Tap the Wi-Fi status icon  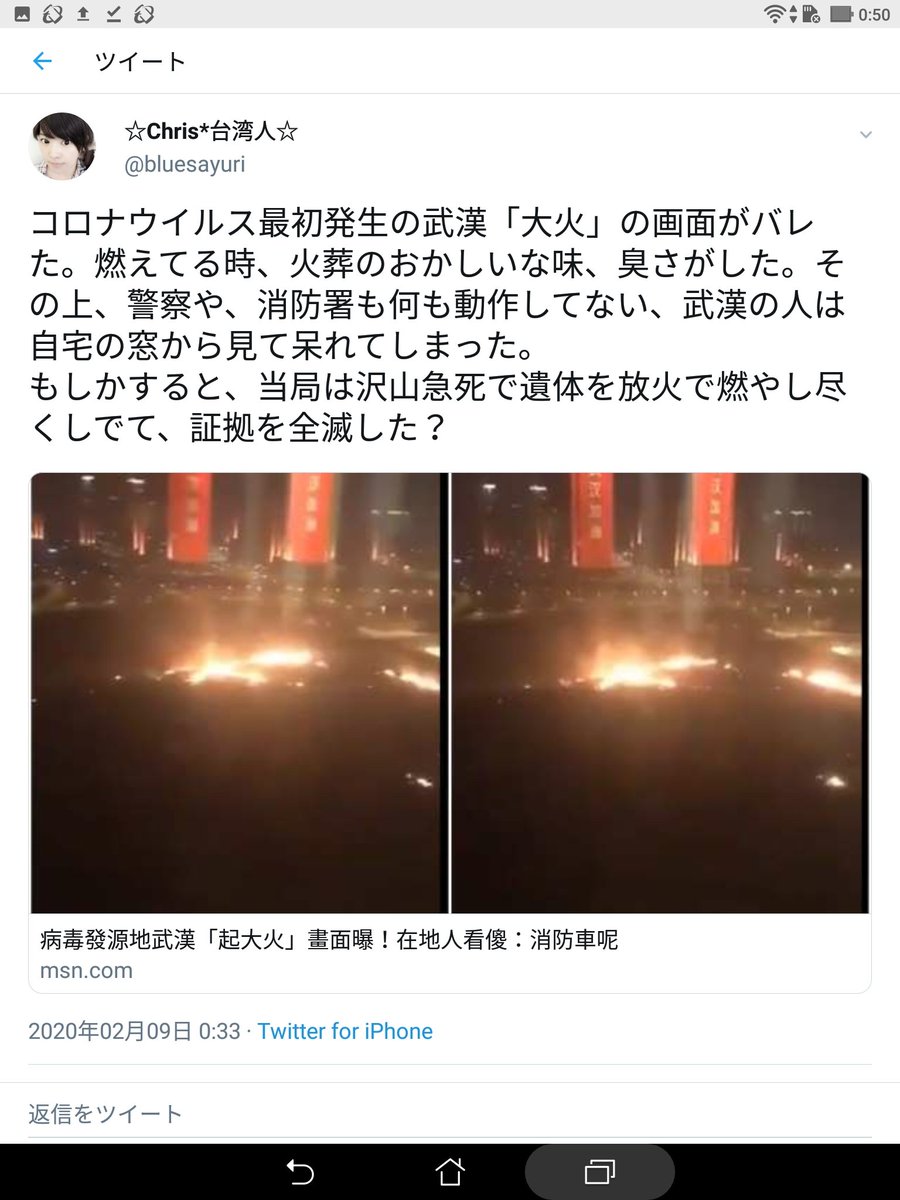774,14
